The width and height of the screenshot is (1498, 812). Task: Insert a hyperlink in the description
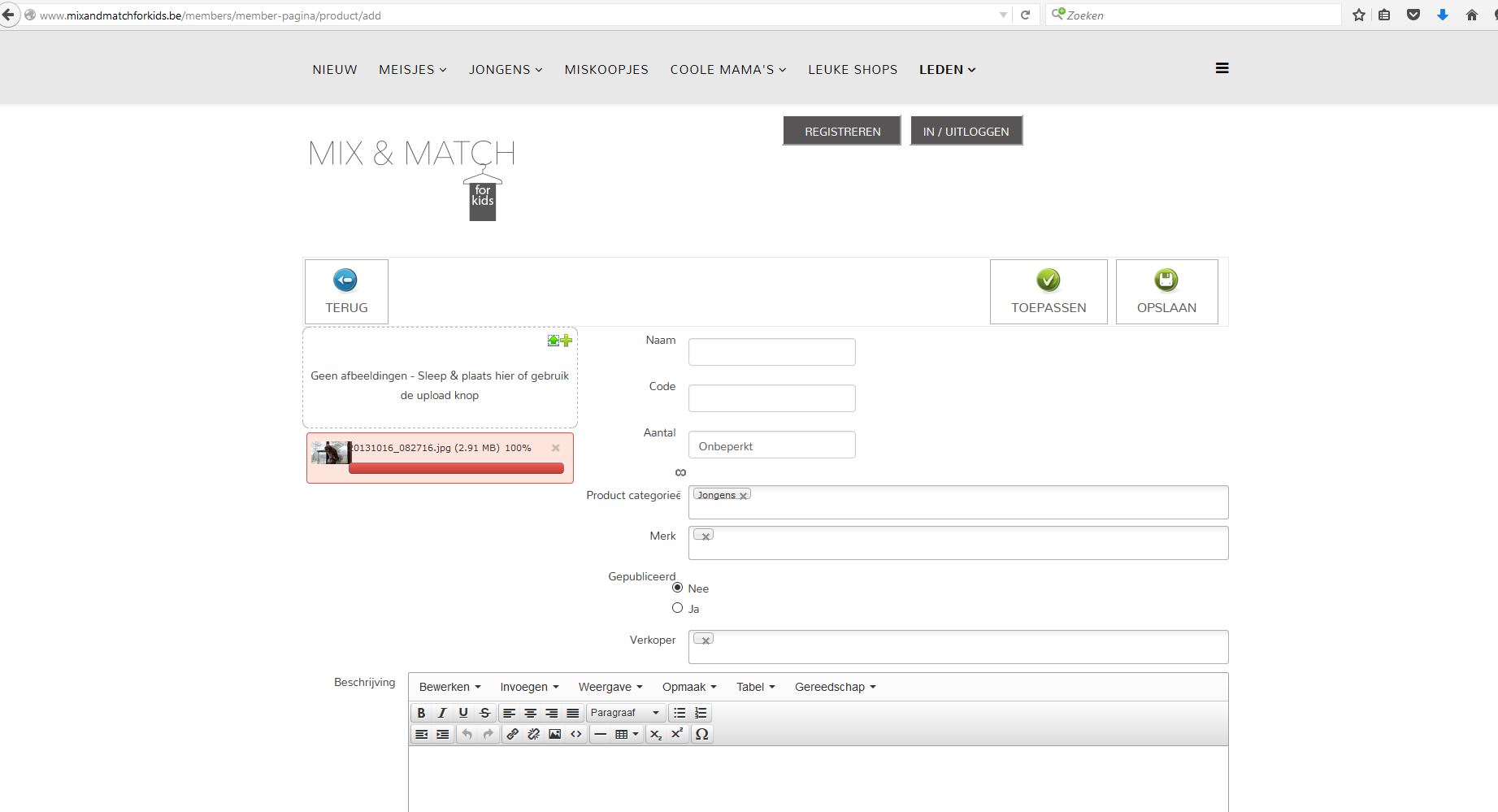pyautogui.click(x=513, y=734)
